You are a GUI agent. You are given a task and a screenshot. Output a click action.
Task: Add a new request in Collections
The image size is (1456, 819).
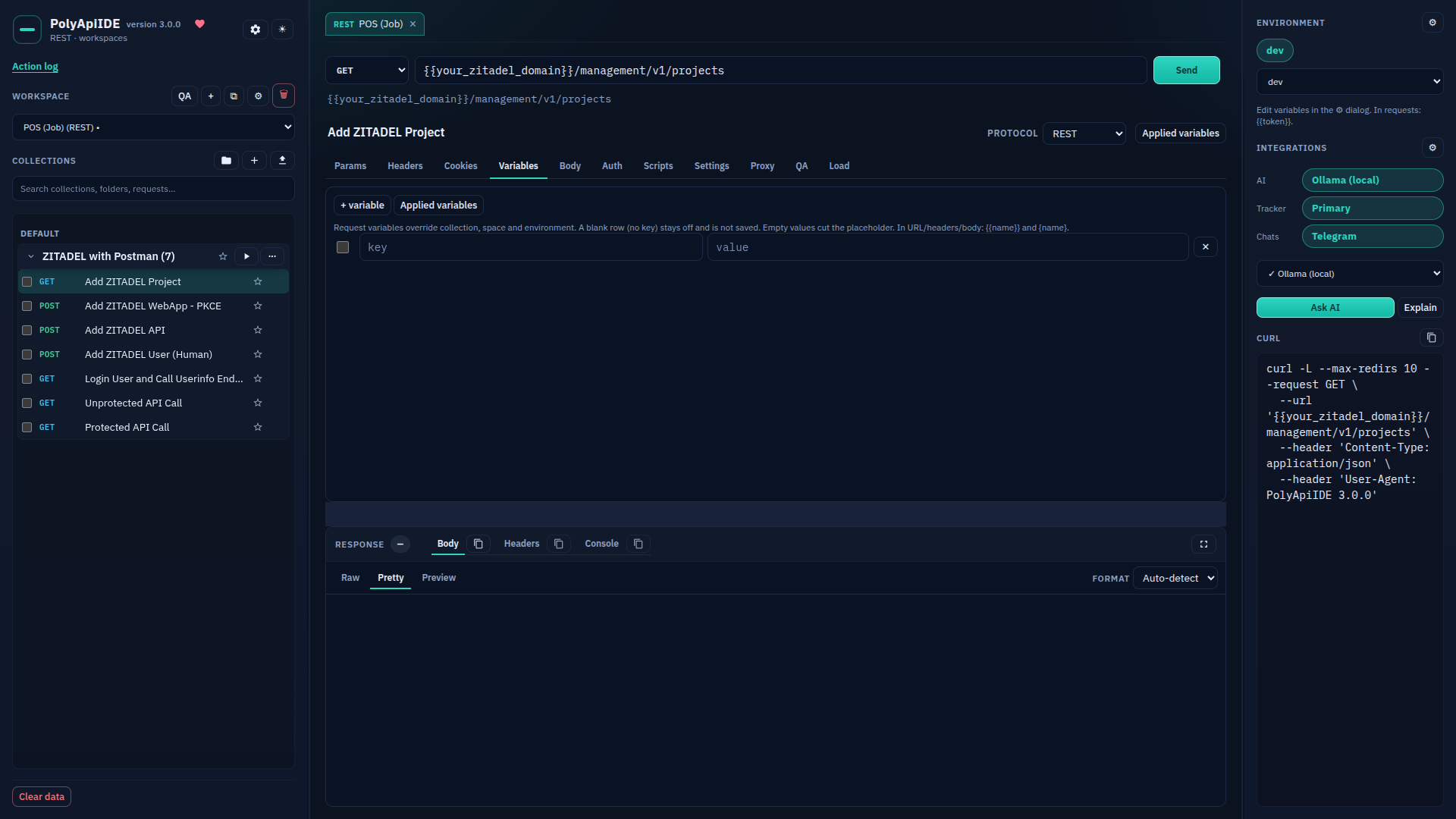[x=254, y=161]
